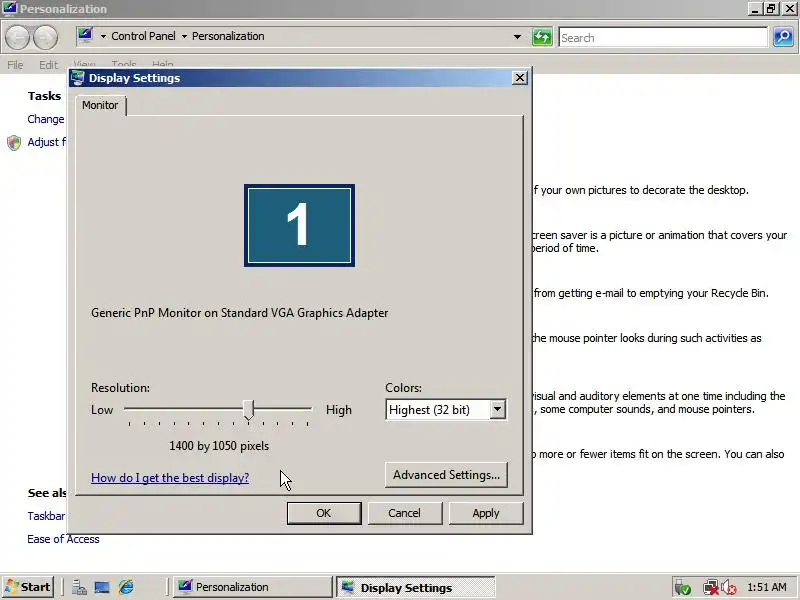Viewport: 800px width, 600px height.
Task: Open Server Manager from quick launch
Action: coord(79,587)
